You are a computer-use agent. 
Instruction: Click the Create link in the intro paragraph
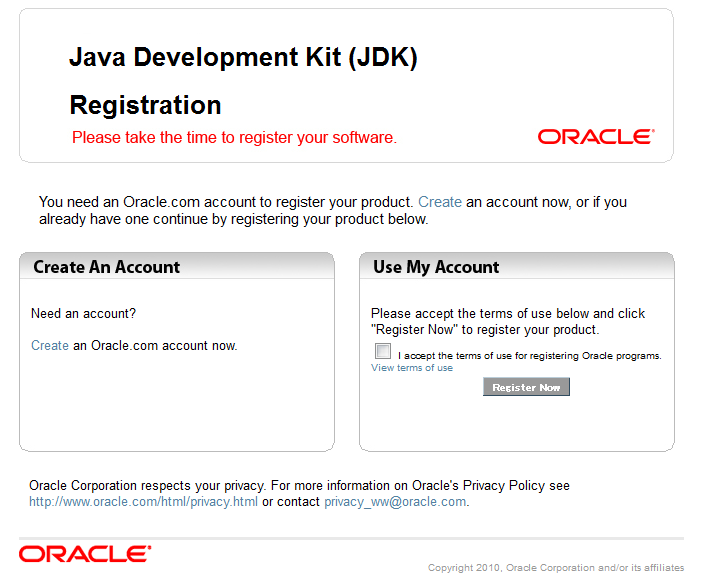click(x=440, y=202)
